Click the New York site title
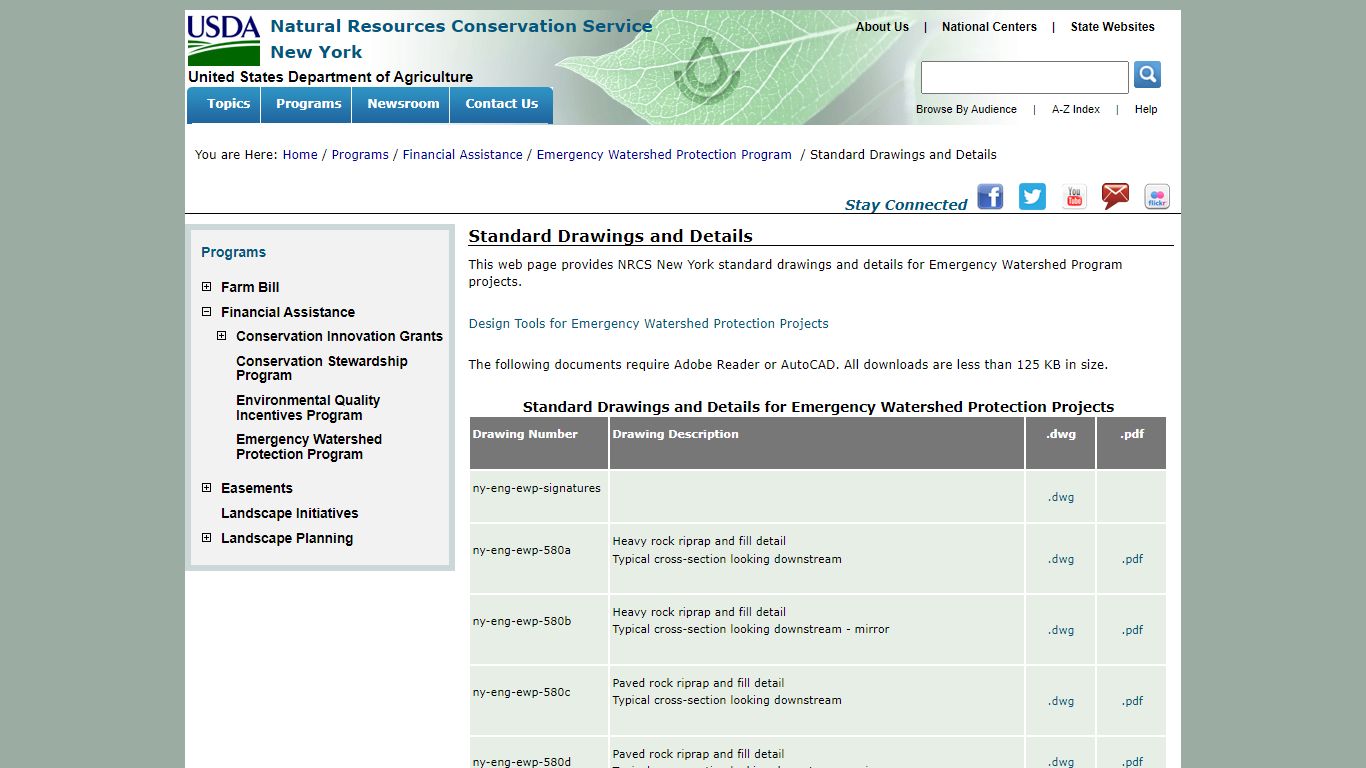Screen dimensions: 1366x768 pyautogui.click(x=316, y=52)
